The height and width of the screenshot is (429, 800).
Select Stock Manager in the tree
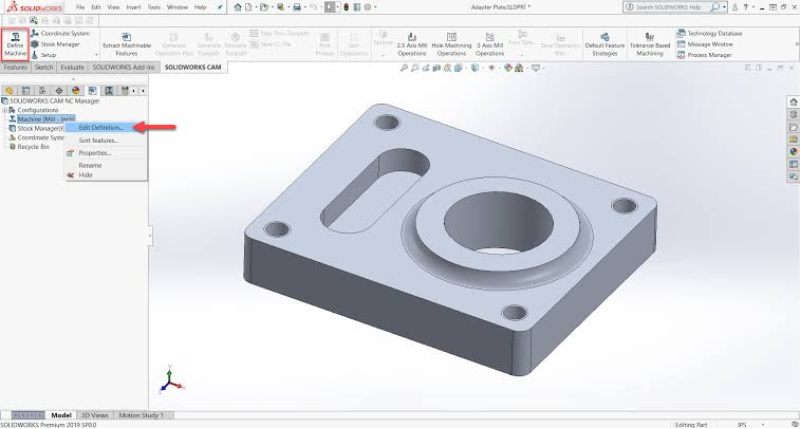point(37,129)
